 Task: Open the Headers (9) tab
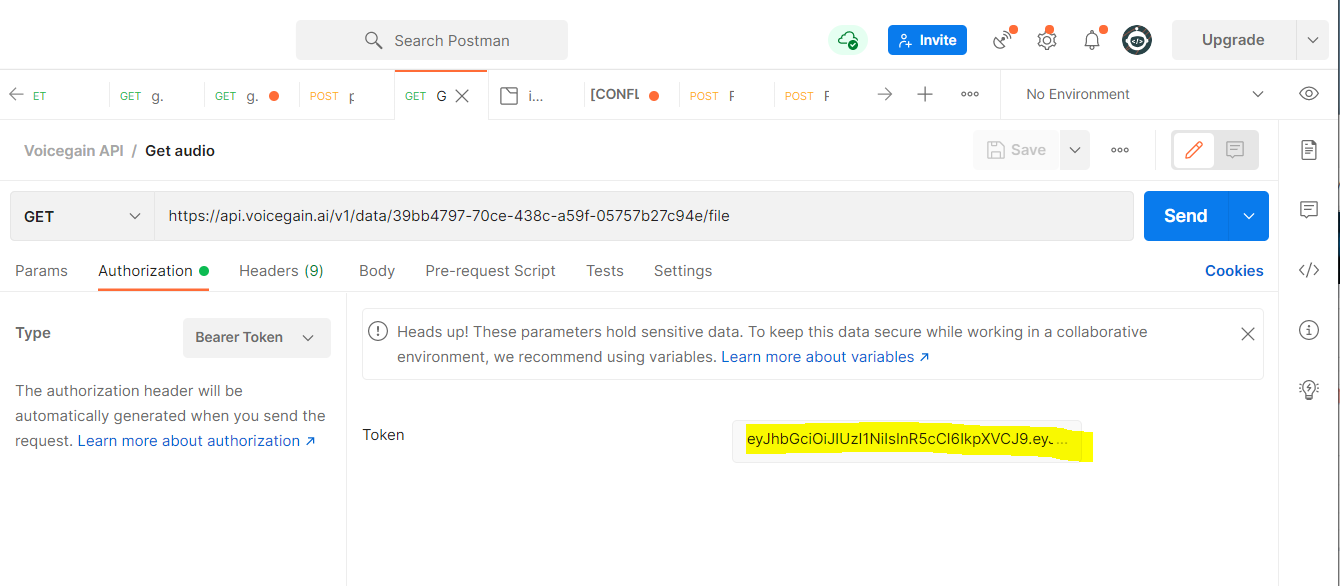[281, 271]
